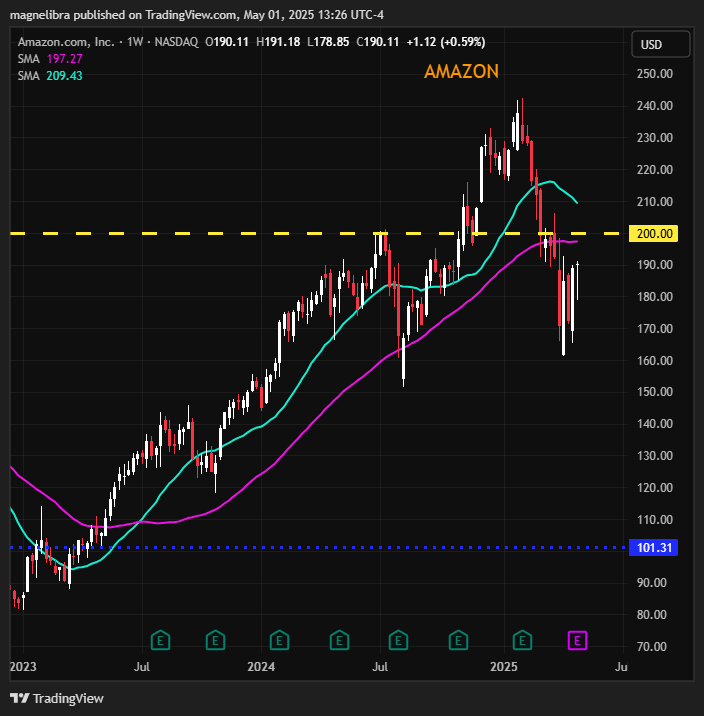
Task: Click the TradingView logo at bottom
Action: click(x=57, y=698)
